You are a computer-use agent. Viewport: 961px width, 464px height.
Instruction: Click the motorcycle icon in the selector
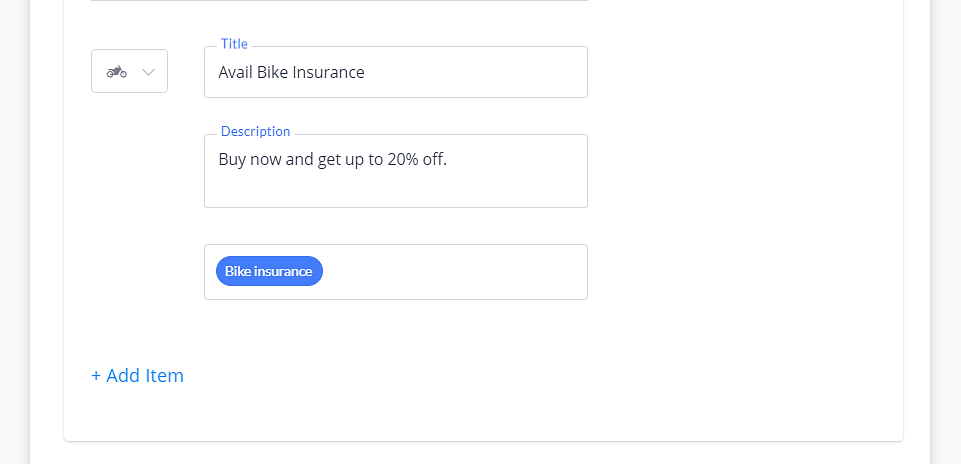[116, 72]
